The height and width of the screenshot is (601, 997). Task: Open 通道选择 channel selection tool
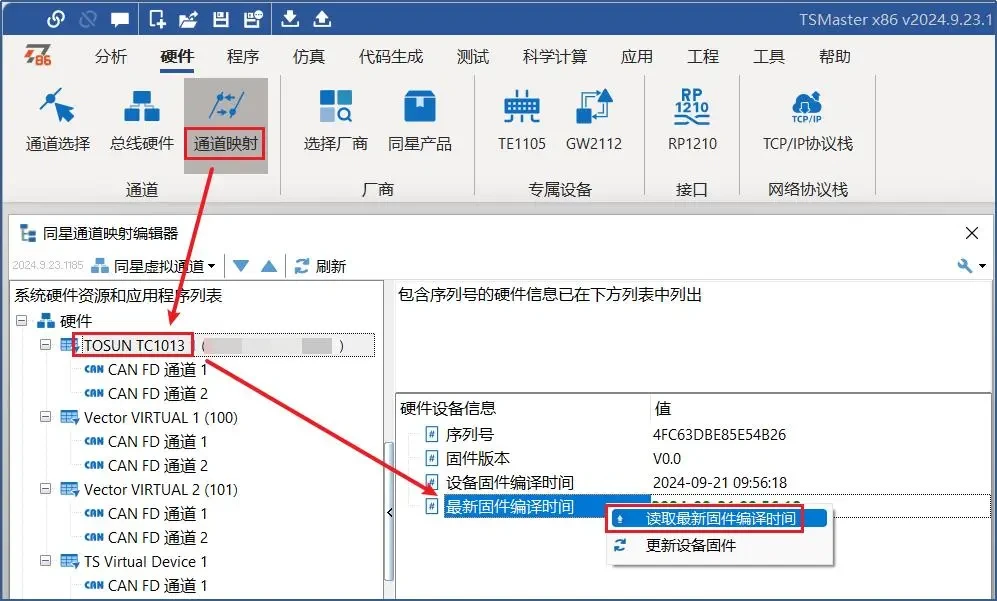pos(57,121)
